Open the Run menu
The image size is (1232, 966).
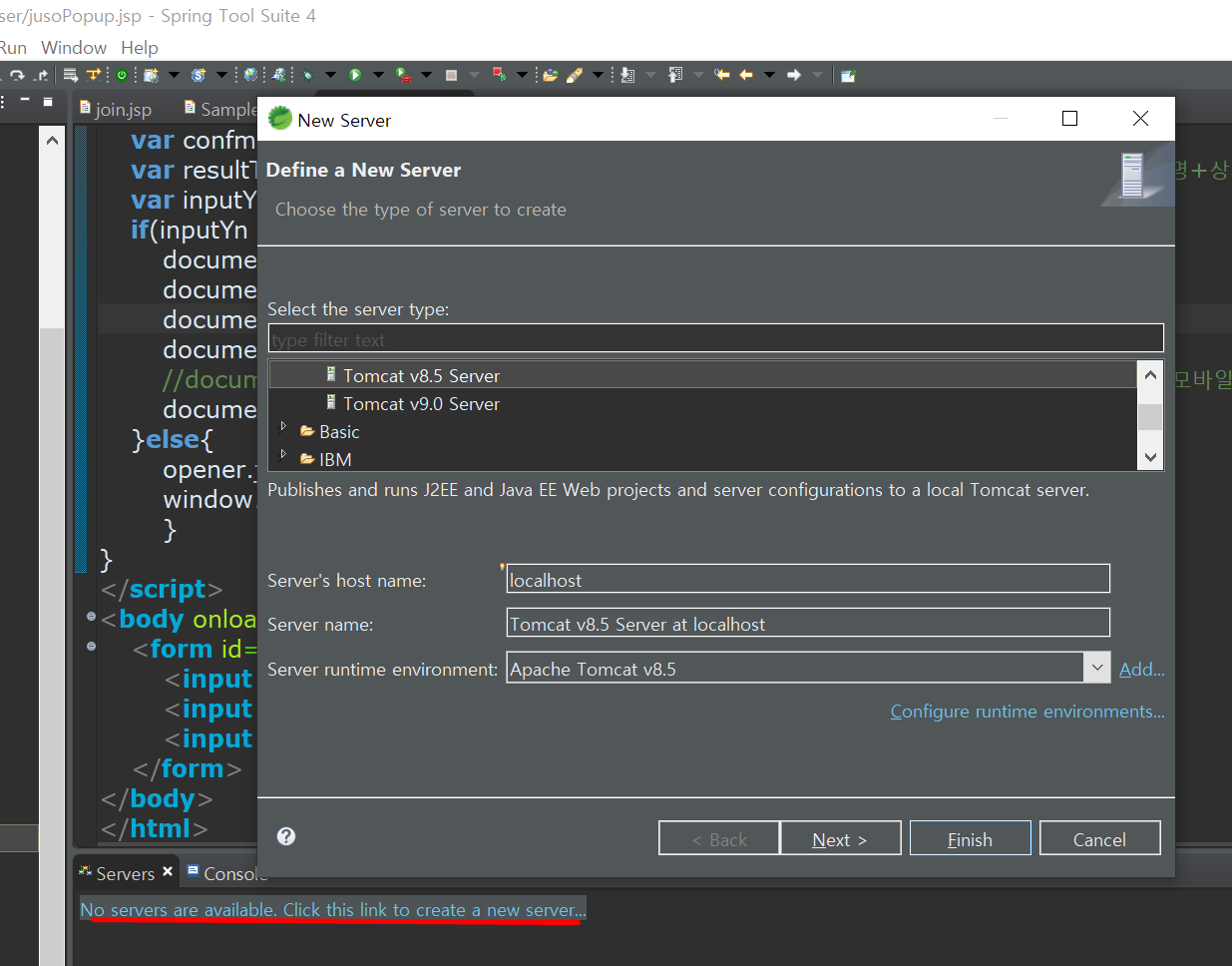[x=13, y=48]
